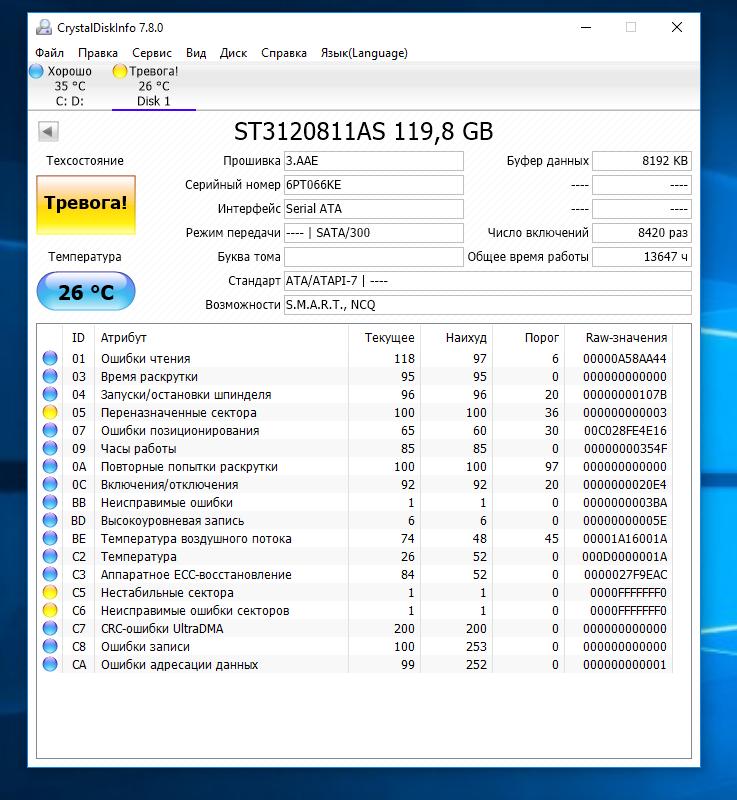Screen dimensions: 737x800
Task: Click the Режим передачи field SATA/300
Action: pyautogui.click(x=373, y=233)
